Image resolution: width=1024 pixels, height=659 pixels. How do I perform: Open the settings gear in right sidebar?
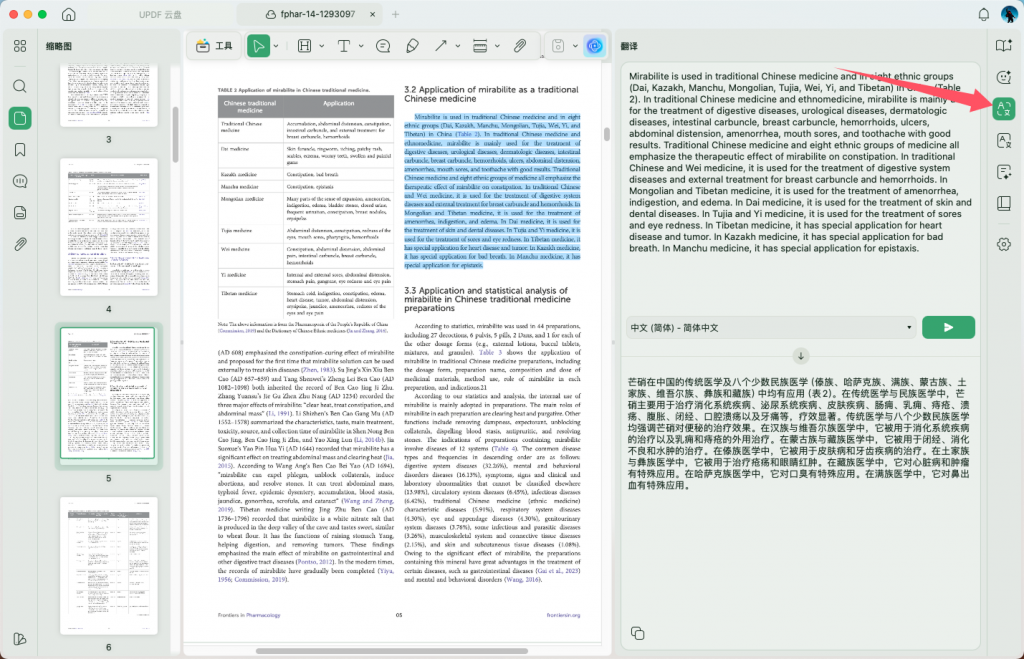tap(1004, 244)
